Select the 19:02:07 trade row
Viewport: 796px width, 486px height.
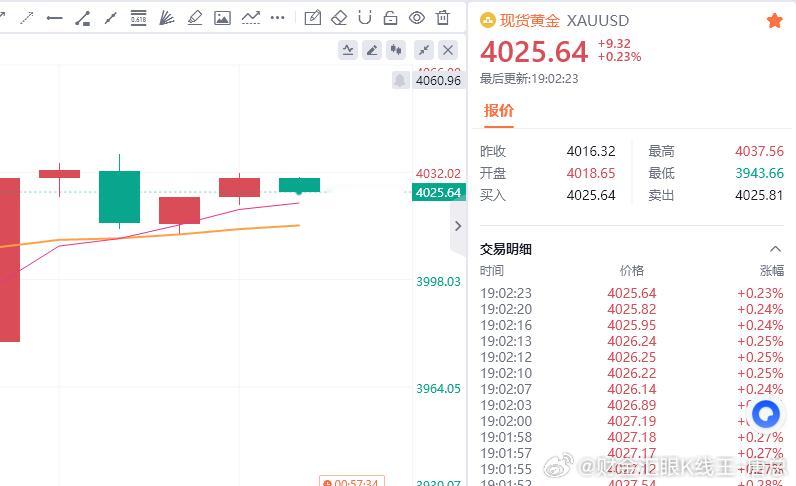[x=632, y=389]
